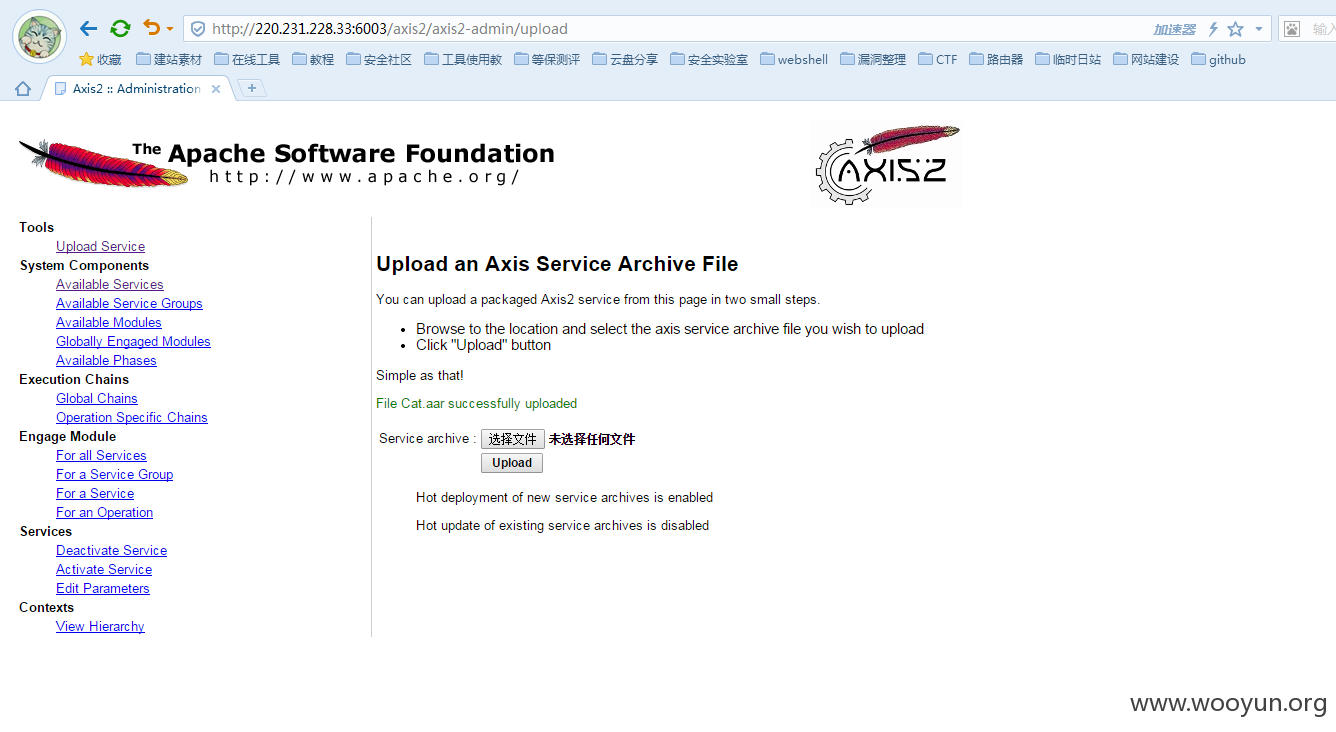1336x732 pixels.
Task: Close the Axis2 Administration tab
Action: [216, 89]
